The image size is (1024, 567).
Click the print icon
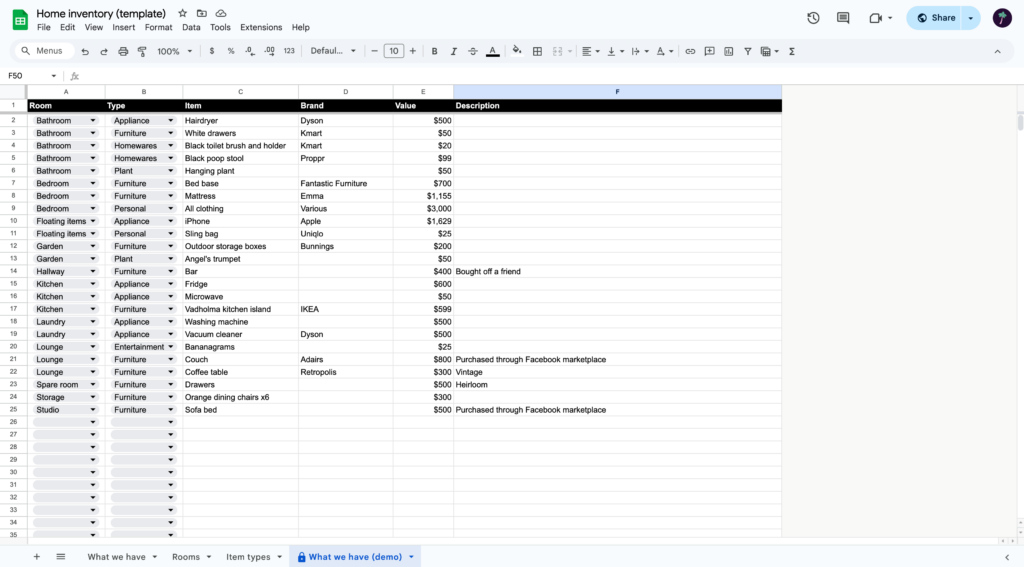tap(123, 51)
